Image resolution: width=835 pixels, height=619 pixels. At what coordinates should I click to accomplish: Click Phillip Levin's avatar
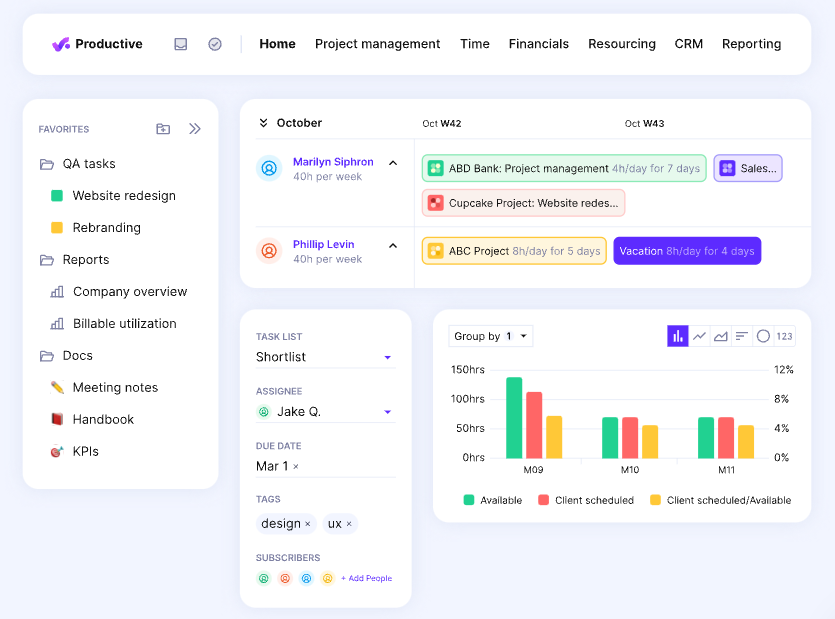point(268,252)
